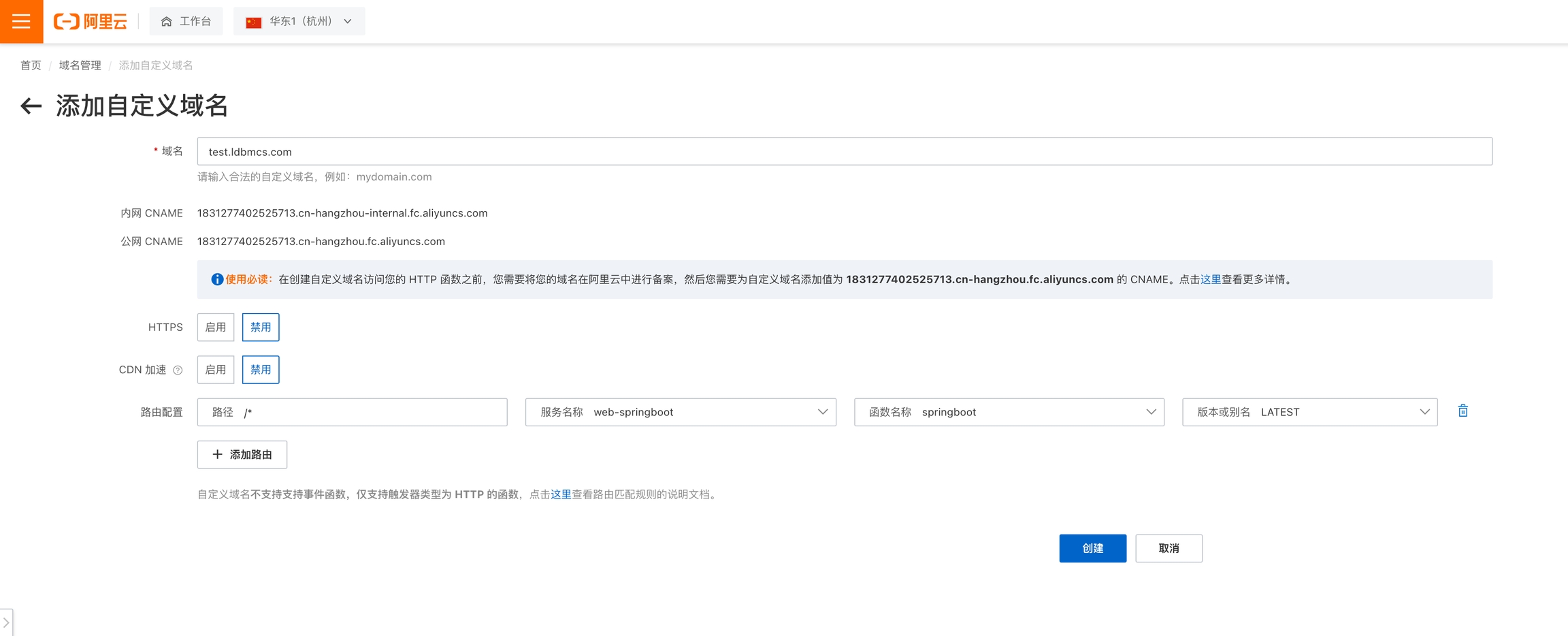Open the region selector dropdown
The image size is (1568, 636).
coord(299,22)
